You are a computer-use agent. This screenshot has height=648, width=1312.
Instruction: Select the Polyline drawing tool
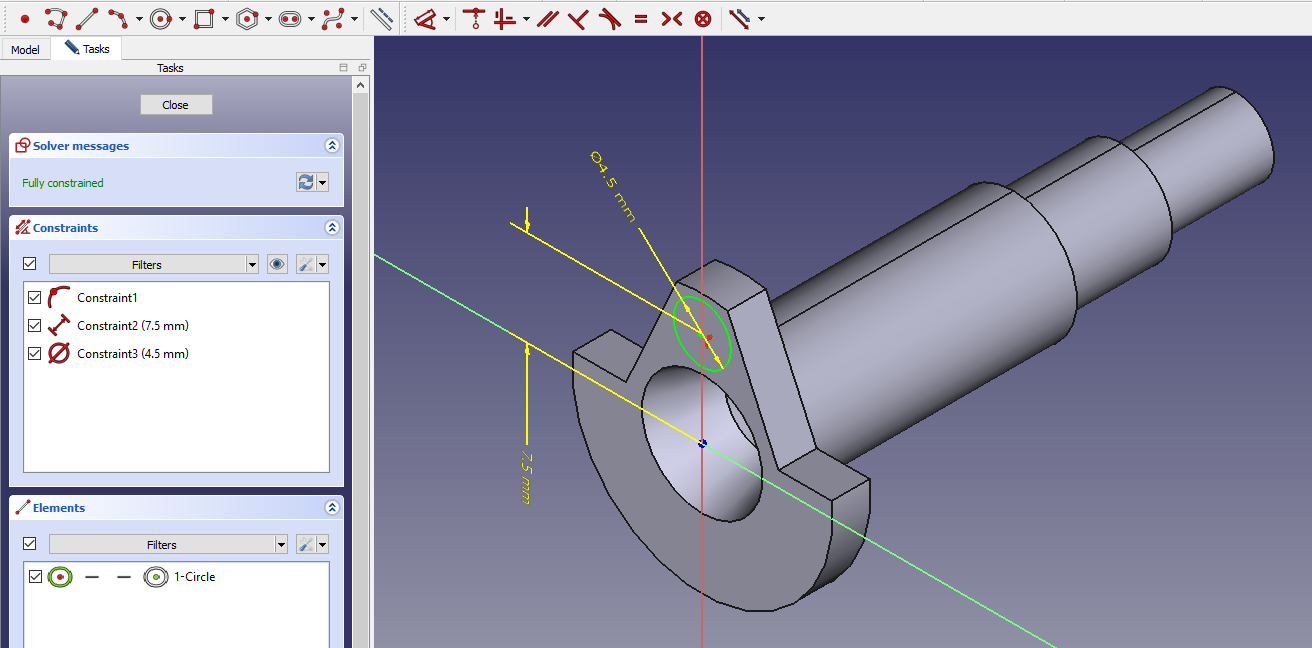[56, 18]
